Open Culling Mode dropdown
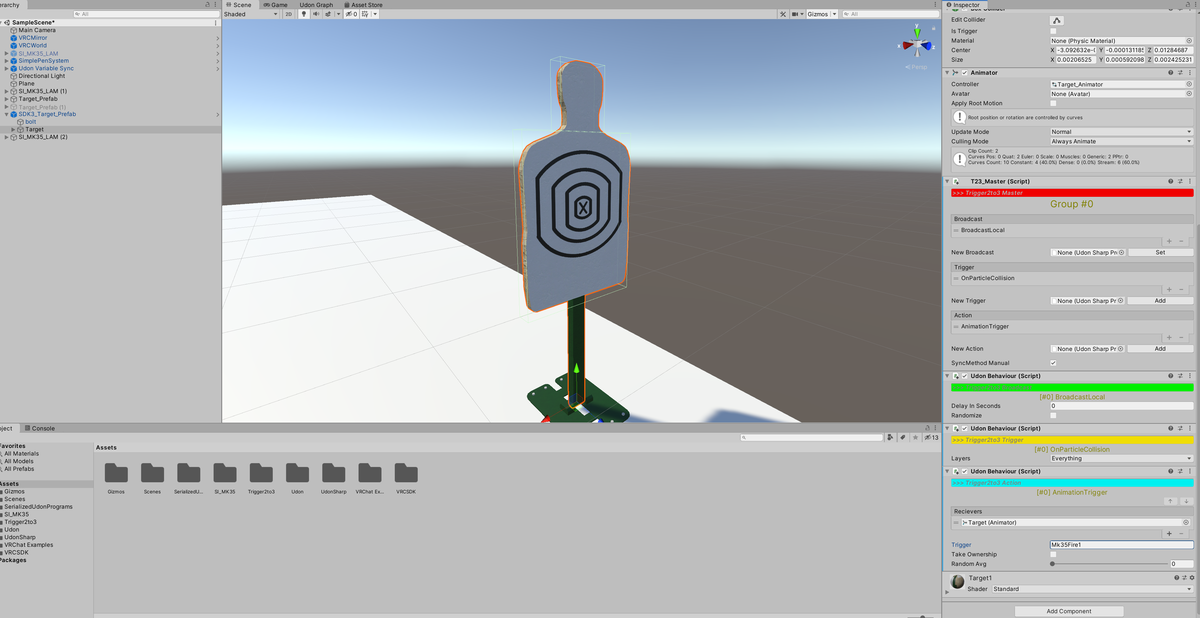The width and height of the screenshot is (1200, 618). pyautogui.click(x=1121, y=142)
